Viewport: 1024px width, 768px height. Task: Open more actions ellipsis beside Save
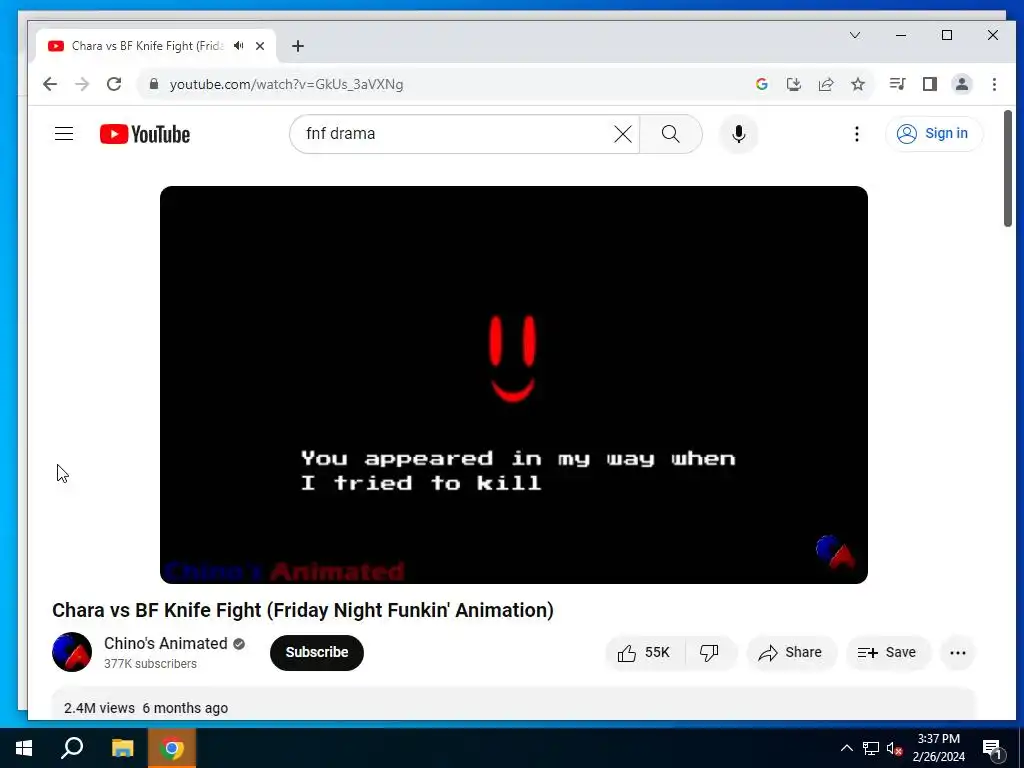[x=957, y=652]
